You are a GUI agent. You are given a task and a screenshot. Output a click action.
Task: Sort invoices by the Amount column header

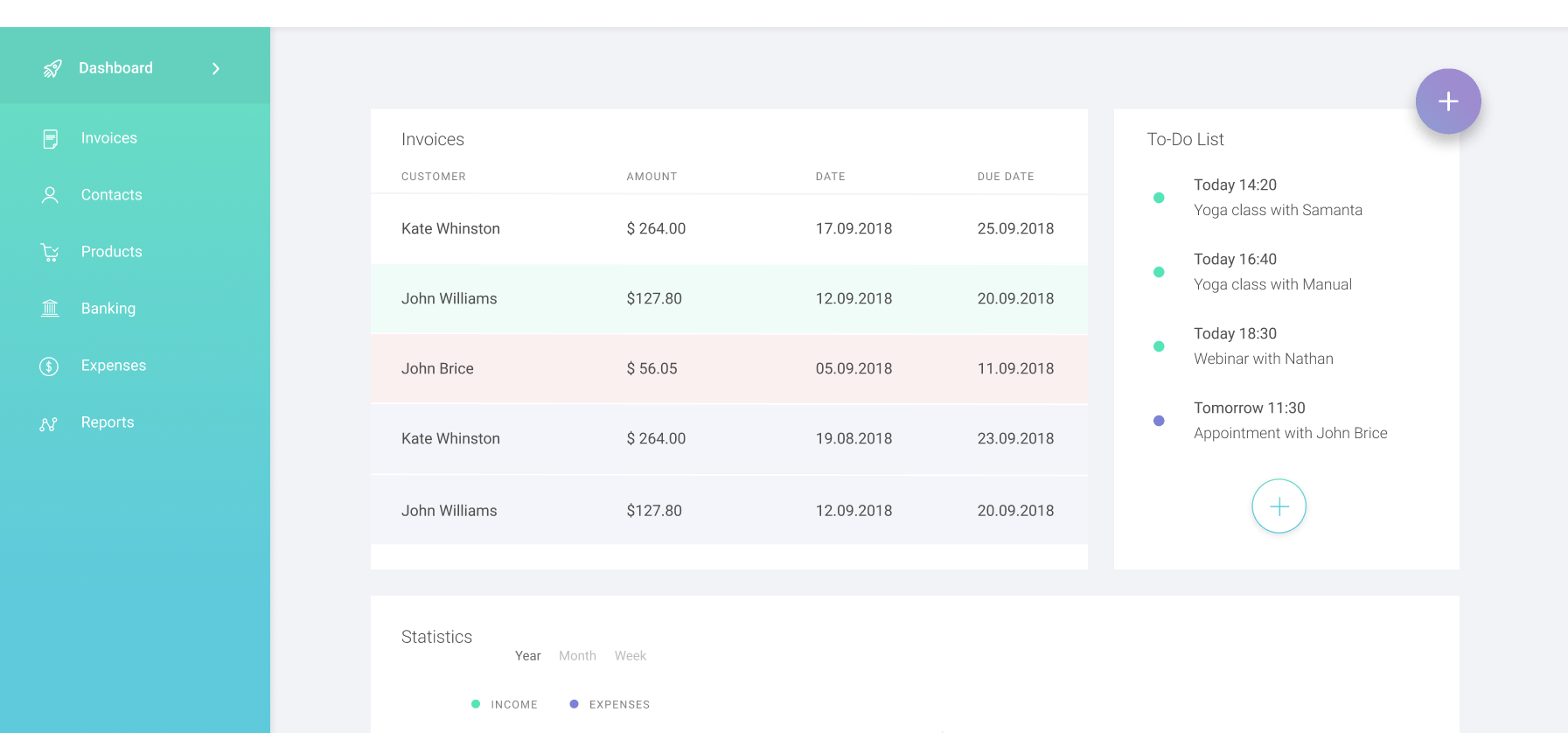pos(652,177)
